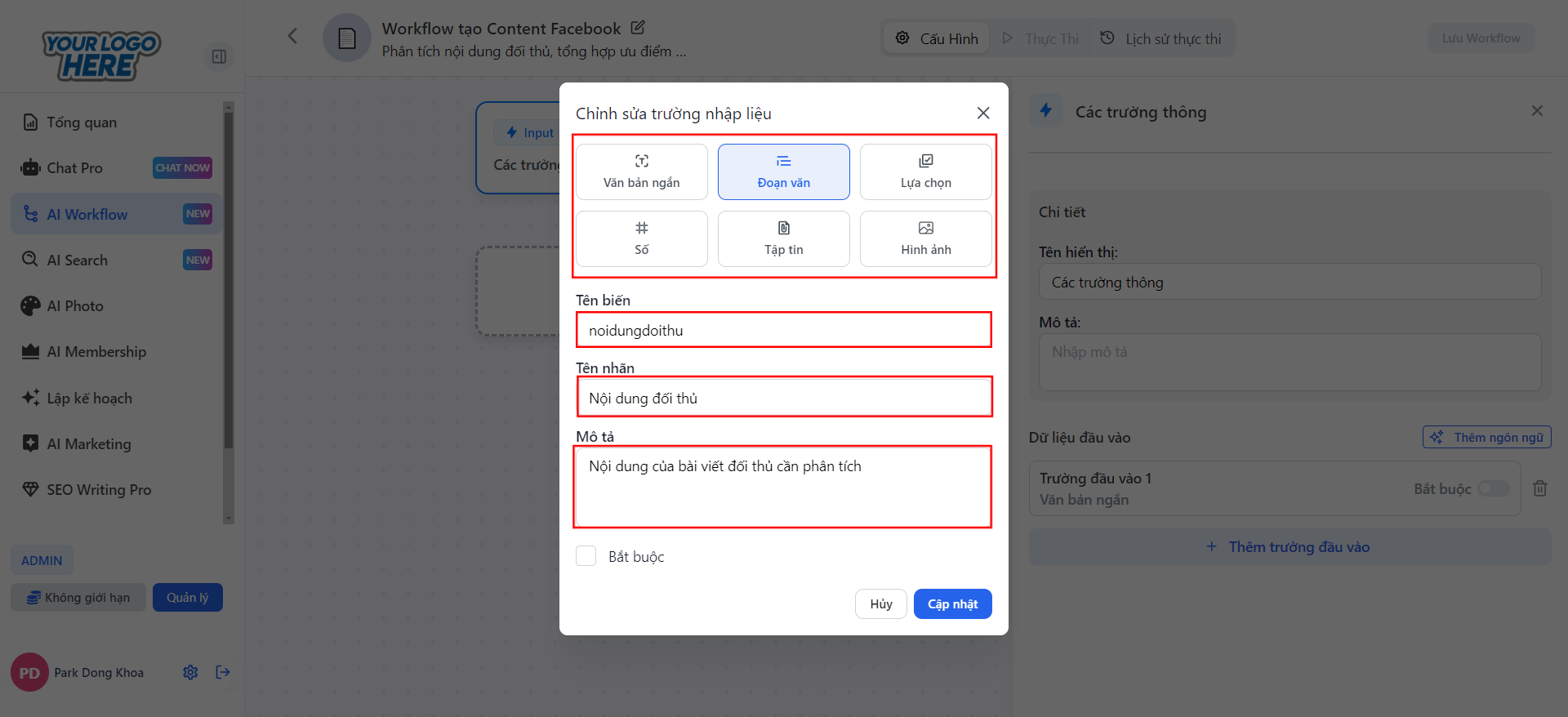Switch to the Cấu Hình tab
The height and width of the screenshot is (717, 1568).
(937, 38)
